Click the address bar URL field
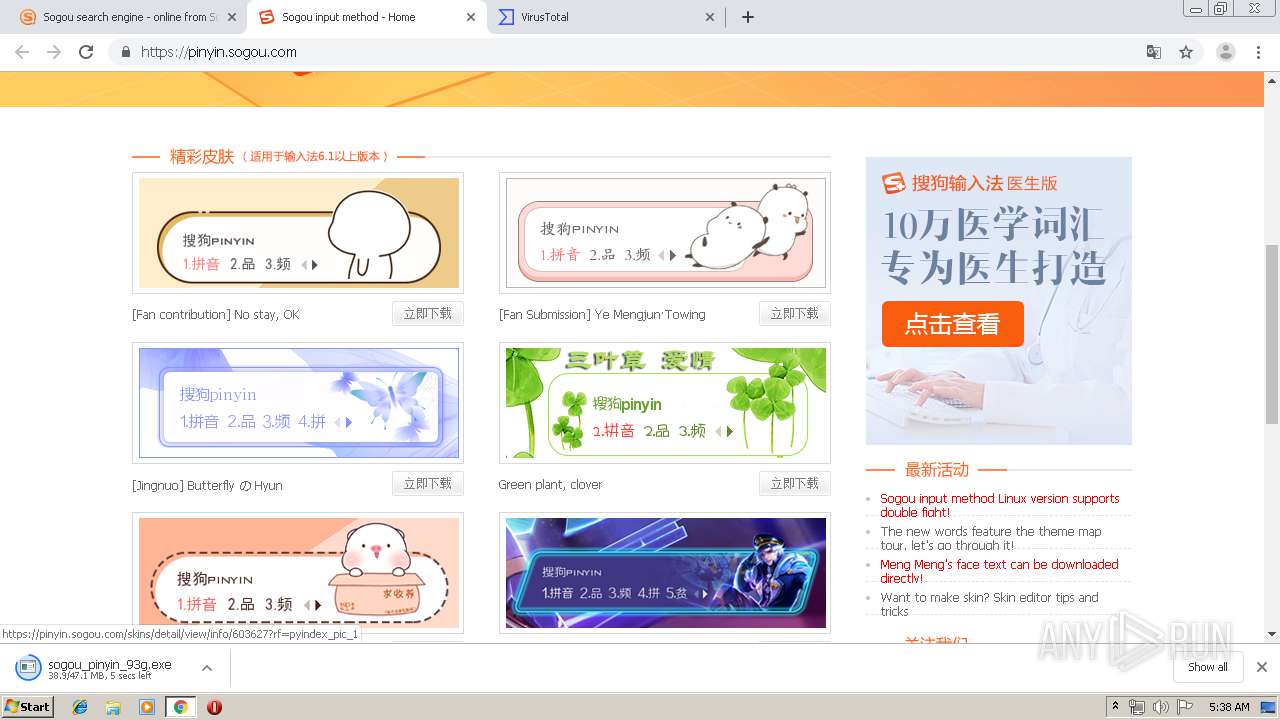This screenshot has height=720, width=1280. 640,52
